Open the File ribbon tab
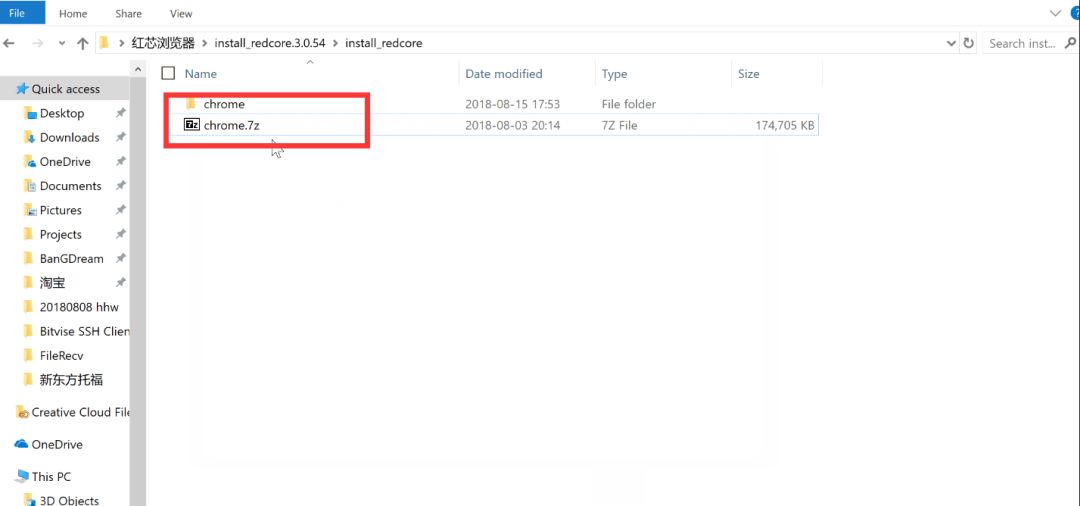The height and width of the screenshot is (506, 1080). (x=18, y=12)
